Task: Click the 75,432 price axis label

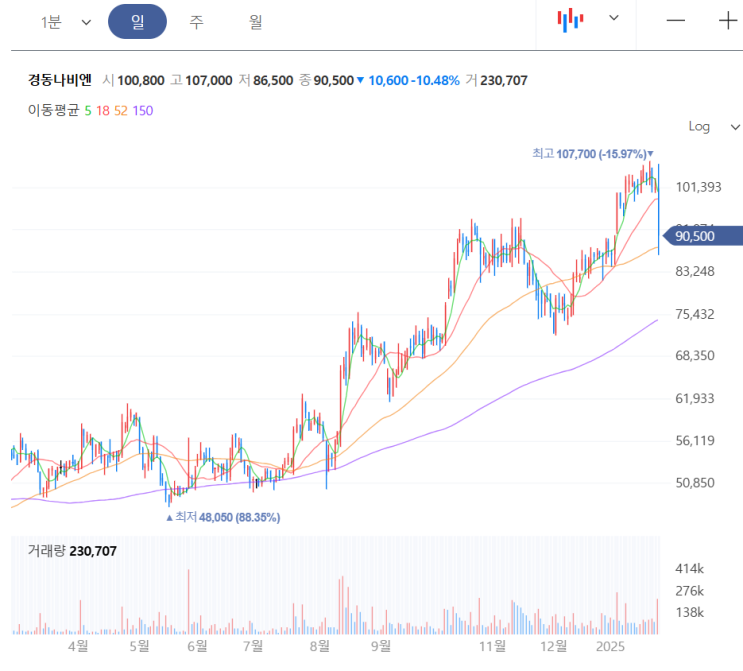Action: [x=695, y=314]
